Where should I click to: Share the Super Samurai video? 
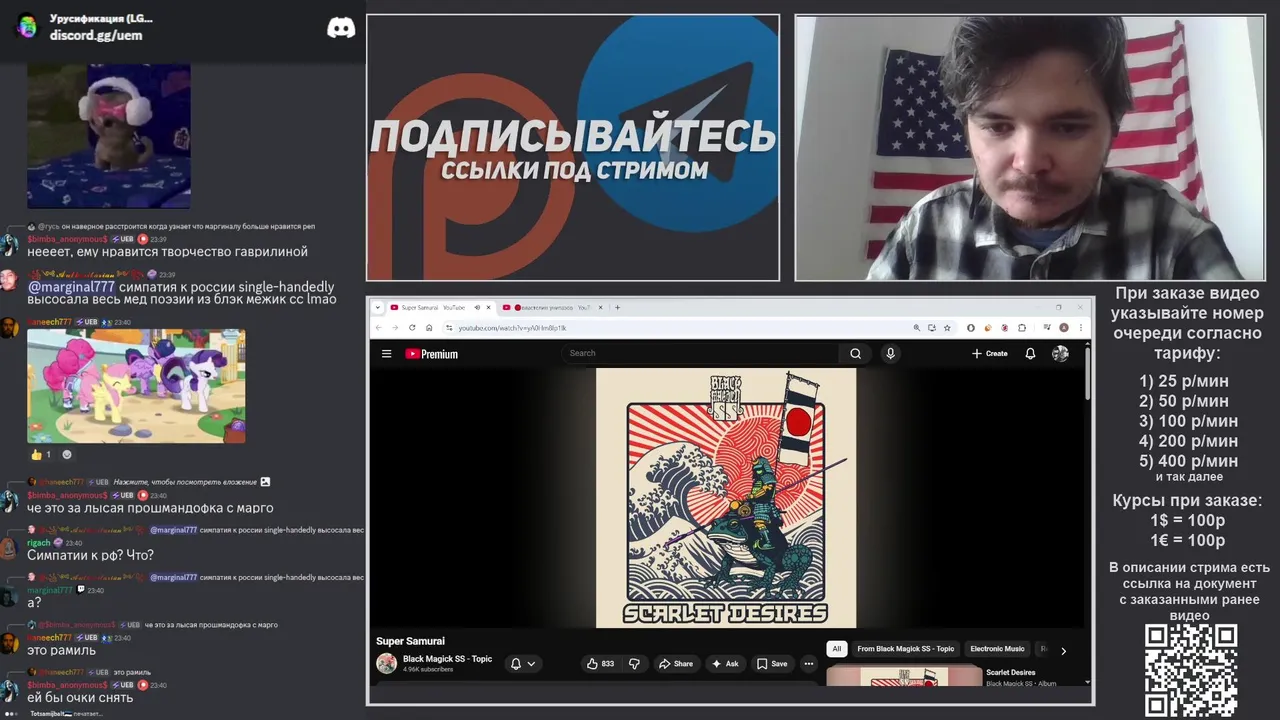(675, 664)
